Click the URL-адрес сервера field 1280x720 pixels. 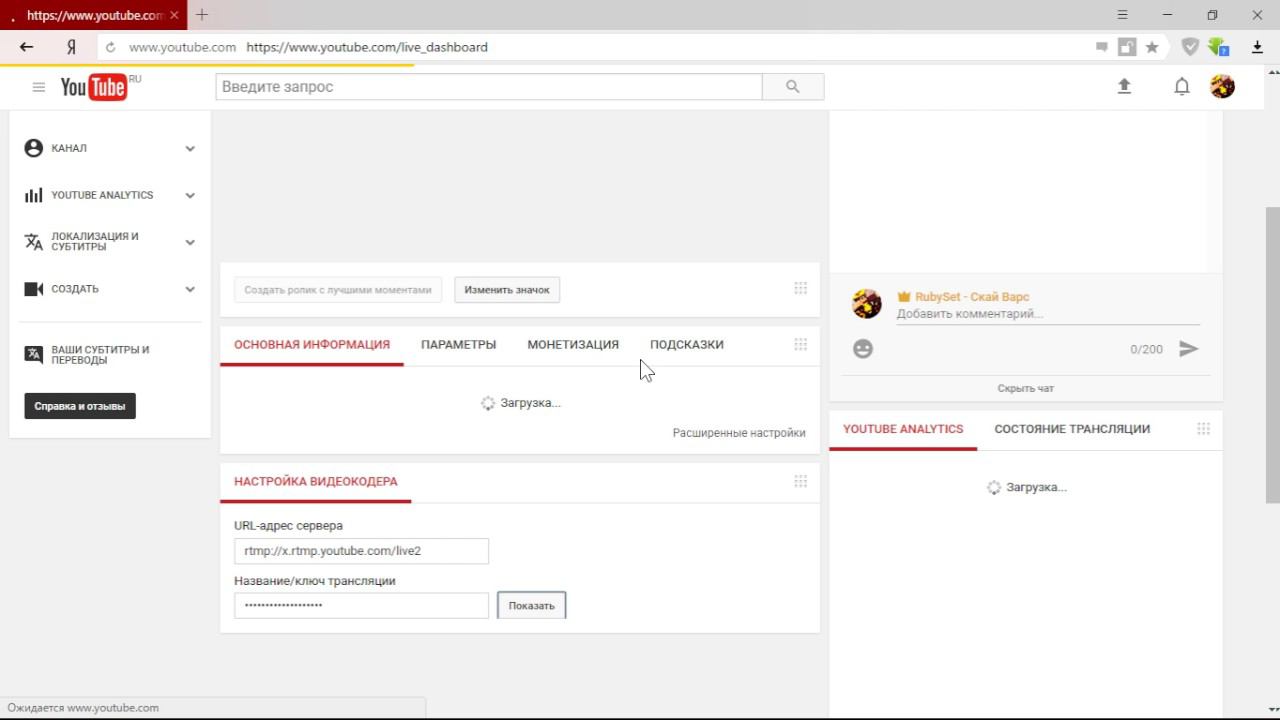click(361, 551)
